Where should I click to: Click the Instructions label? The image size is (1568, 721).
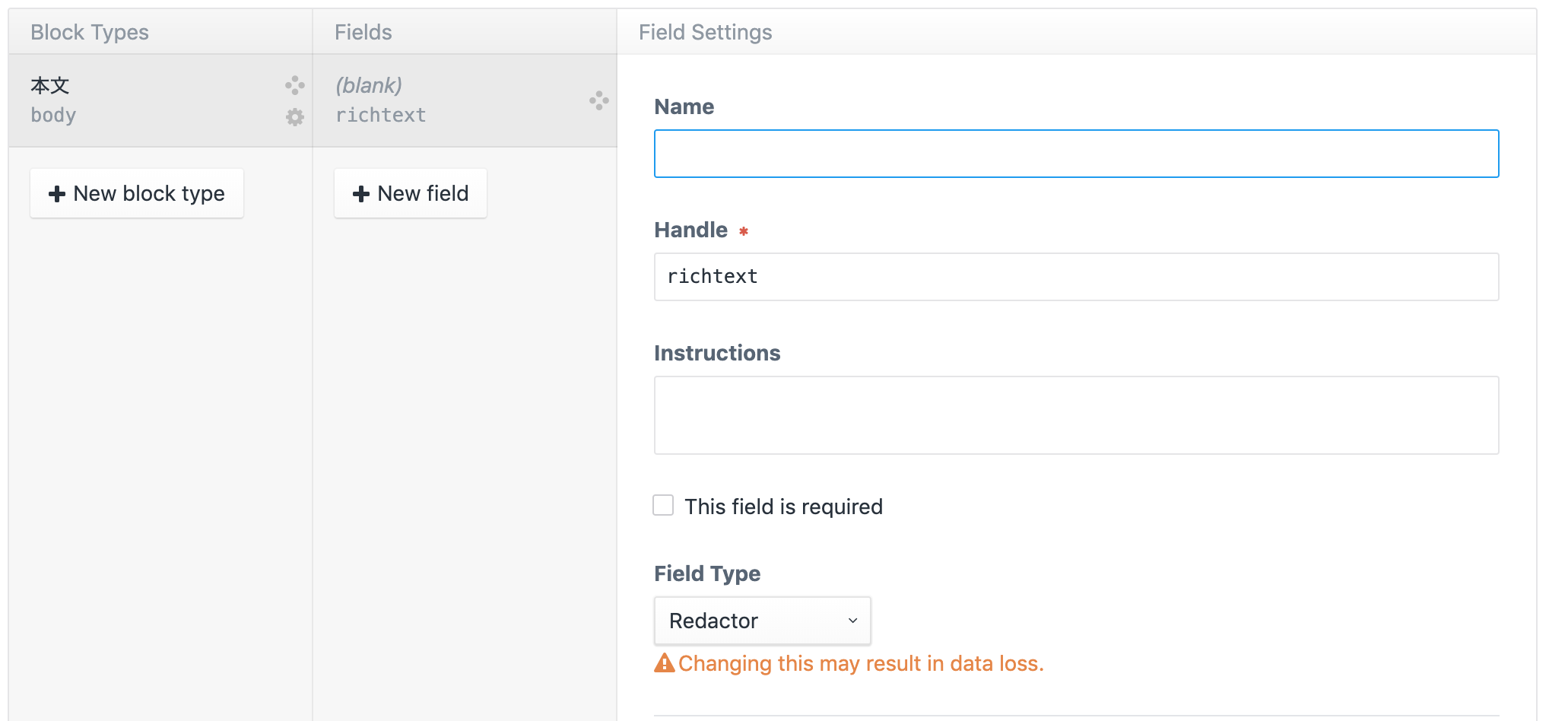point(717,353)
